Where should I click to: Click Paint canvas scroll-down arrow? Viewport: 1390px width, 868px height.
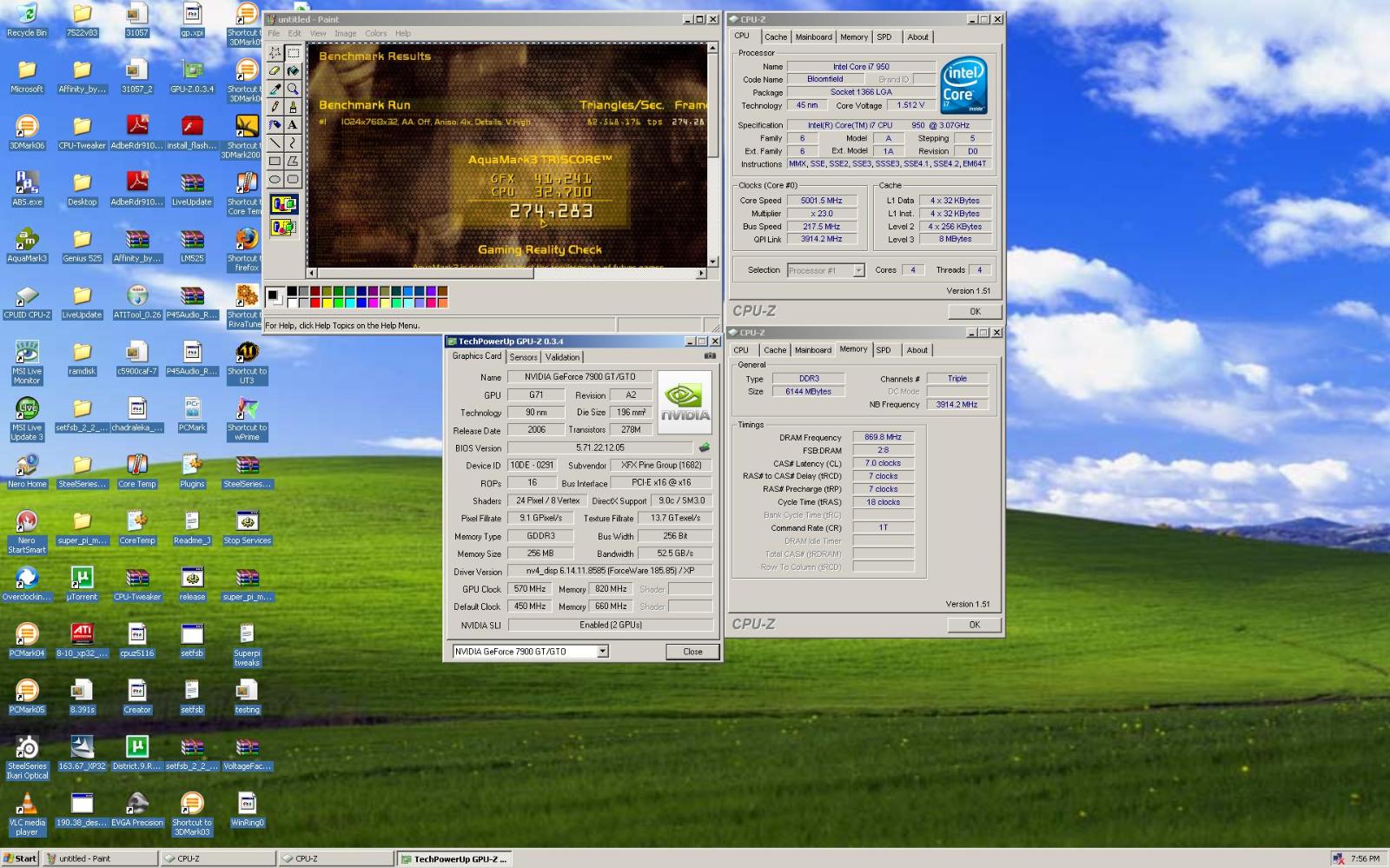pos(713,262)
